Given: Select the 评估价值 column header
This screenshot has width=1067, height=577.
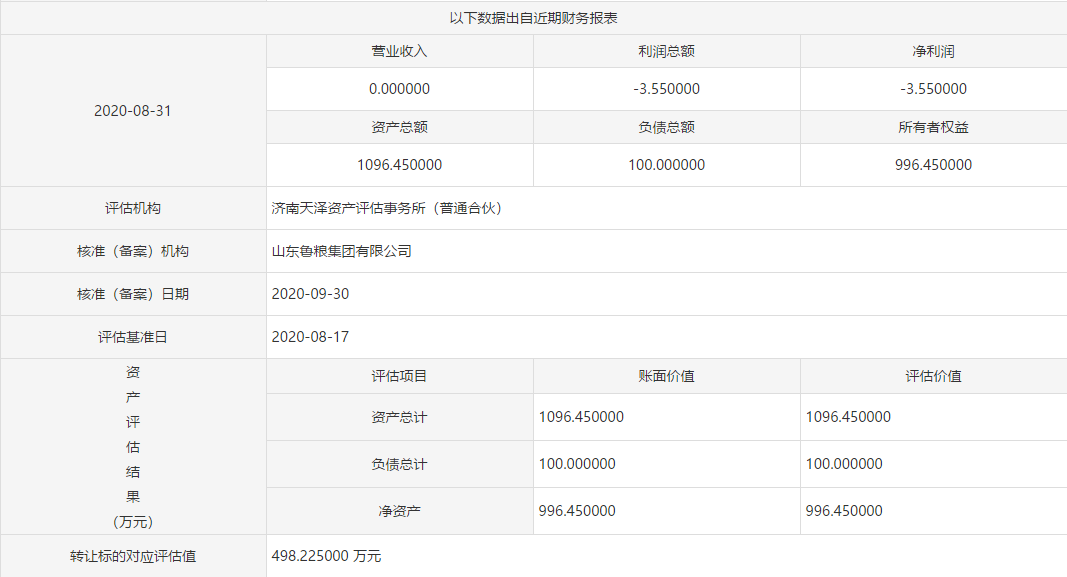Looking at the screenshot, I should coord(933,376).
